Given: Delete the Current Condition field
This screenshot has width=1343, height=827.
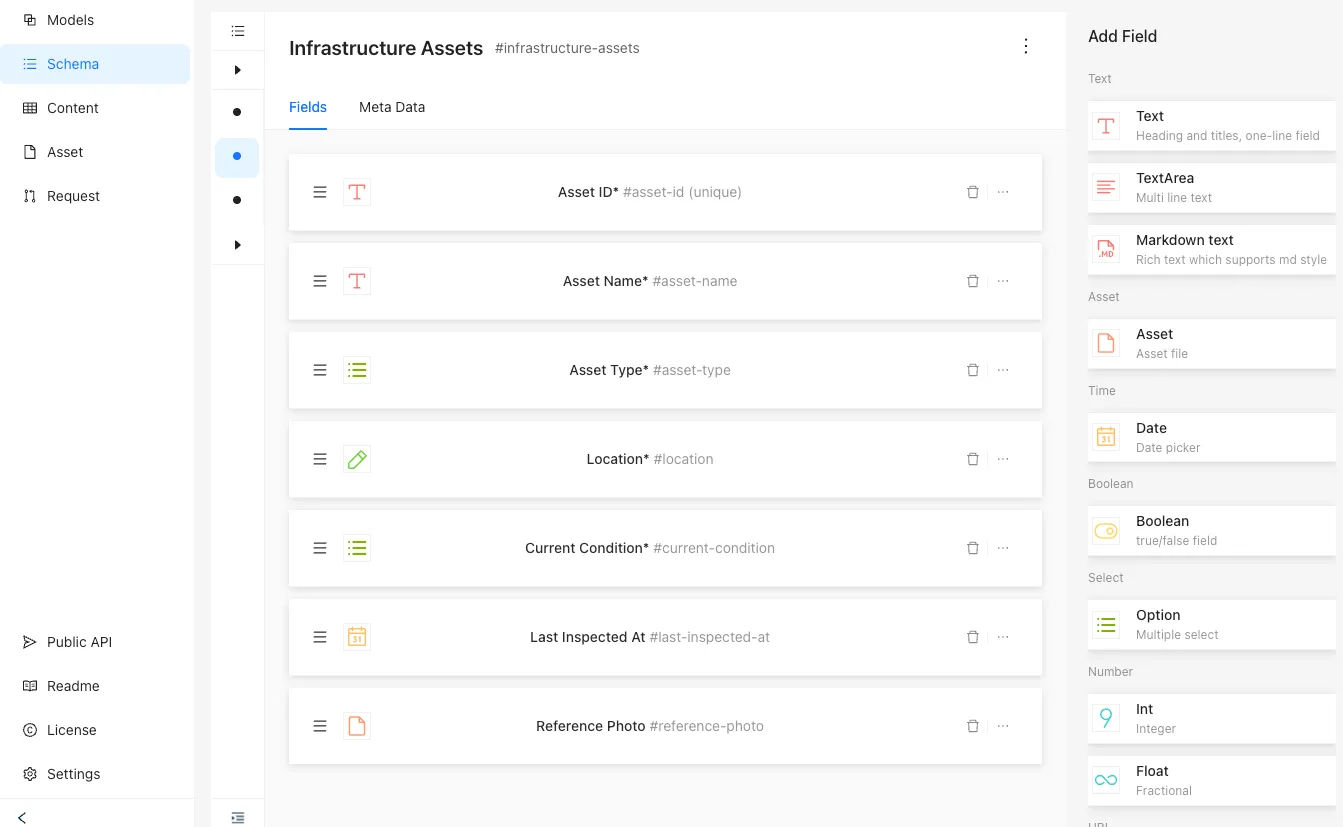Looking at the screenshot, I should tap(972, 548).
